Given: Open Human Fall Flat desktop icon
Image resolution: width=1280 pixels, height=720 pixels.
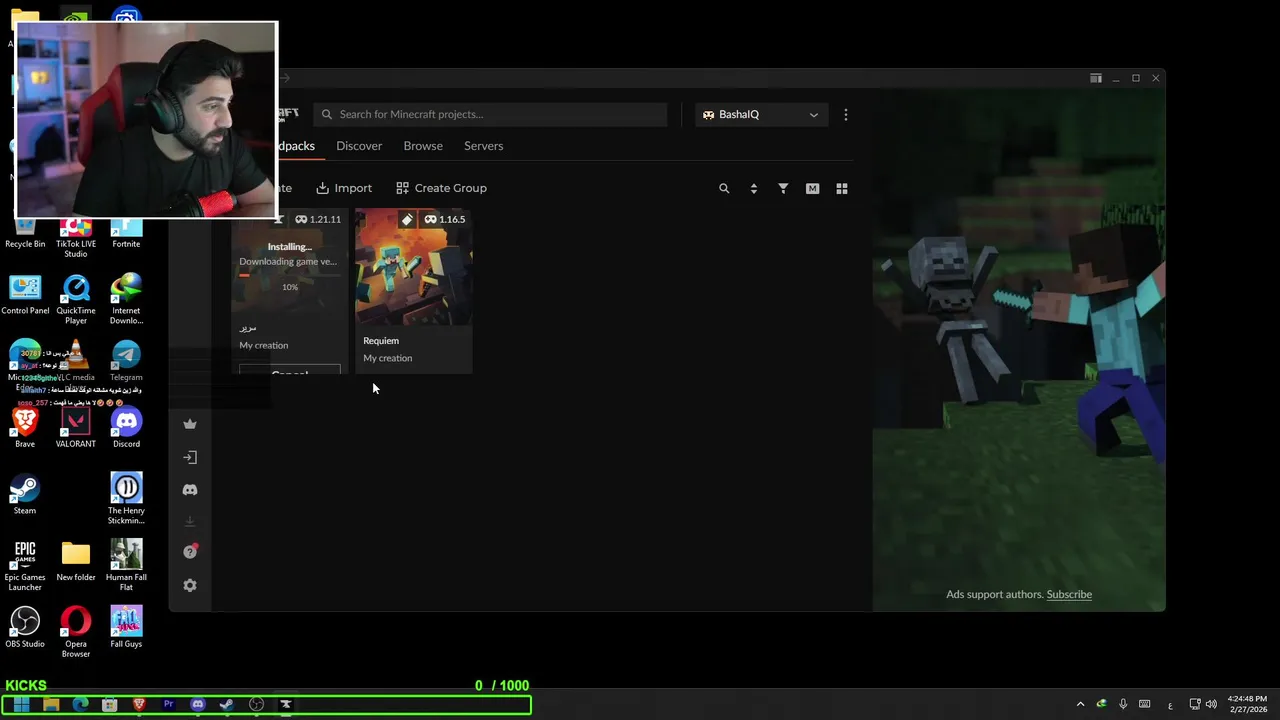Looking at the screenshot, I should coord(126,566).
